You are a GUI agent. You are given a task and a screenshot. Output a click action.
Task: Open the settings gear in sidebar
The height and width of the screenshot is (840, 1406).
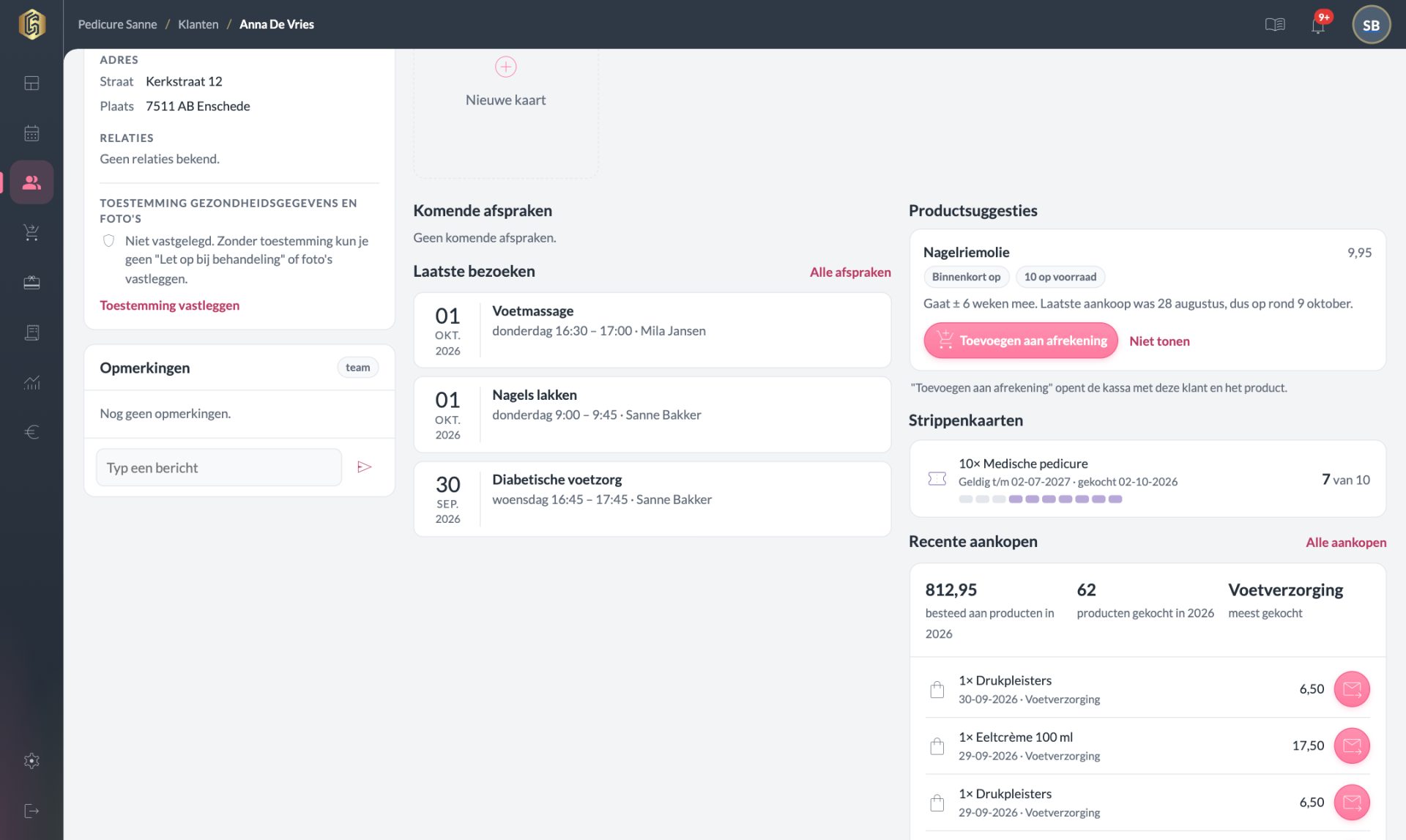point(31,761)
